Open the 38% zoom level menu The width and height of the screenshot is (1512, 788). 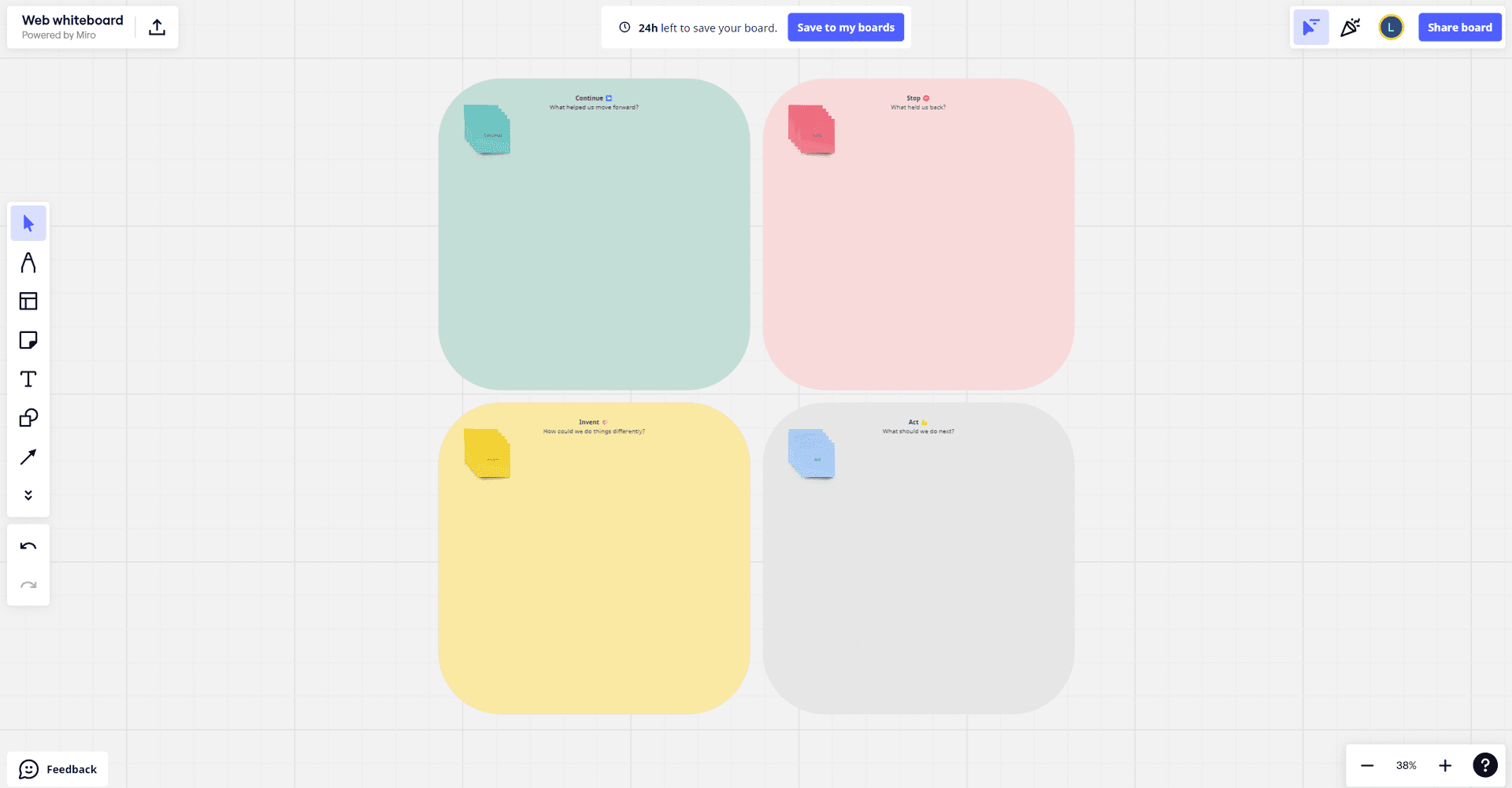point(1406,765)
